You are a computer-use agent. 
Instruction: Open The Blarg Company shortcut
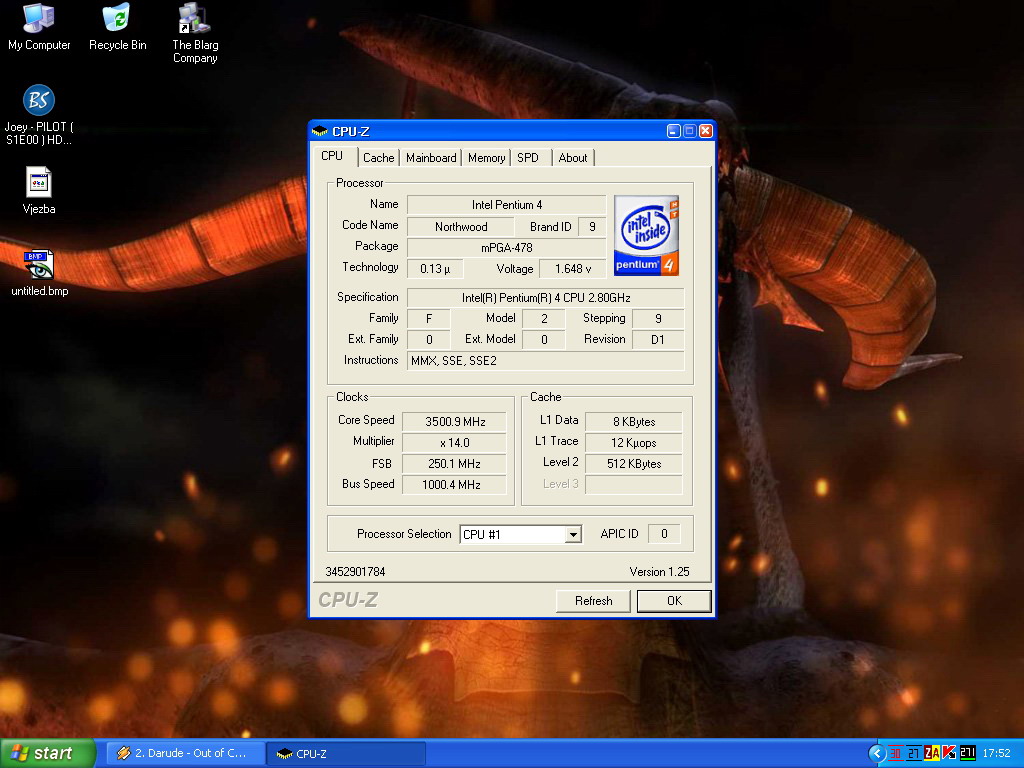pyautogui.click(x=194, y=19)
